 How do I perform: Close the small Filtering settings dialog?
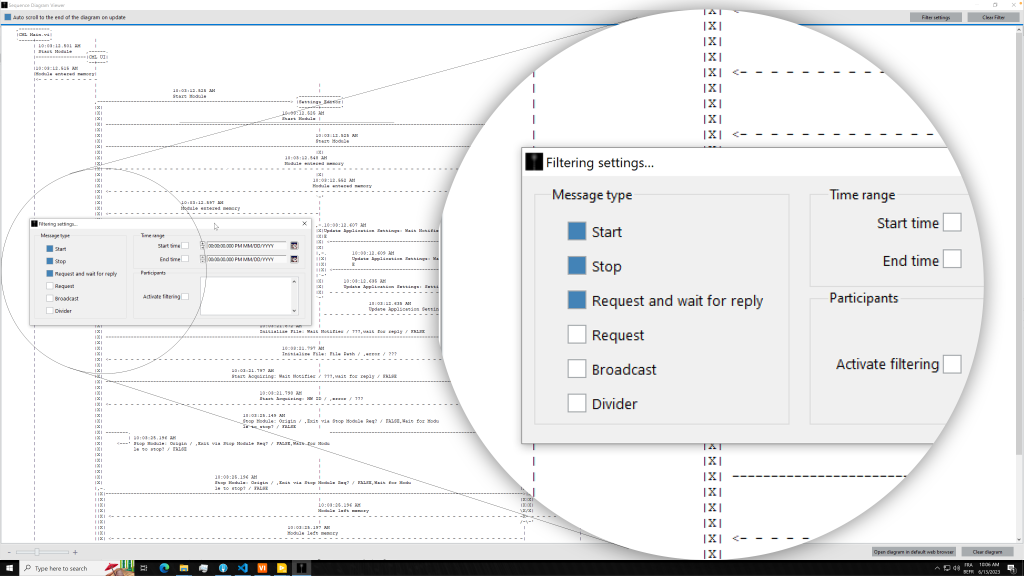[304, 223]
